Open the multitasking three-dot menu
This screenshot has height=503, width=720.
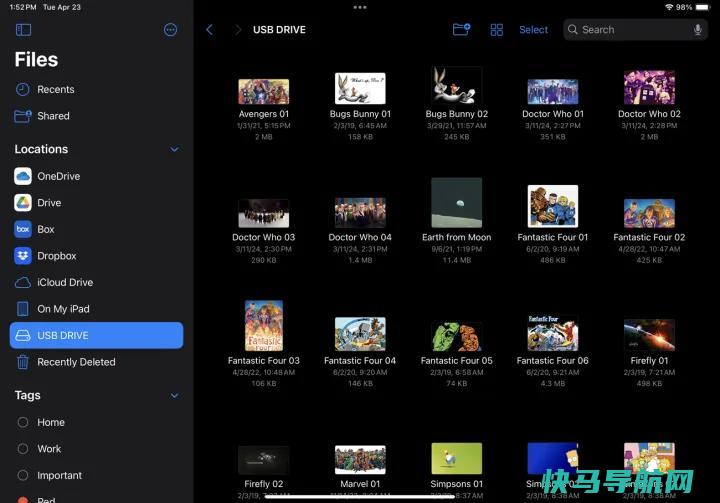(x=360, y=7)
